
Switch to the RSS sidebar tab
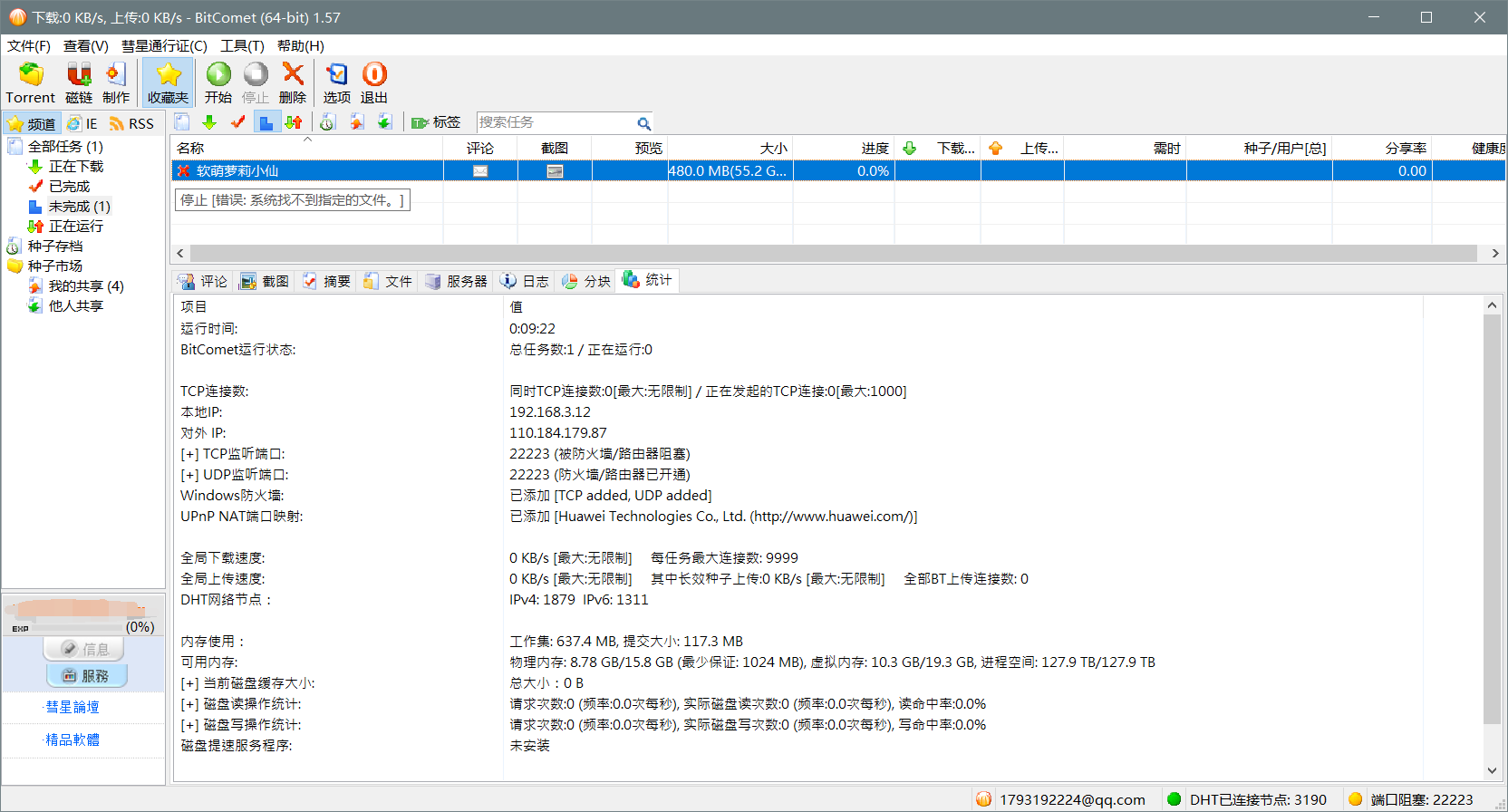(132, 123)
